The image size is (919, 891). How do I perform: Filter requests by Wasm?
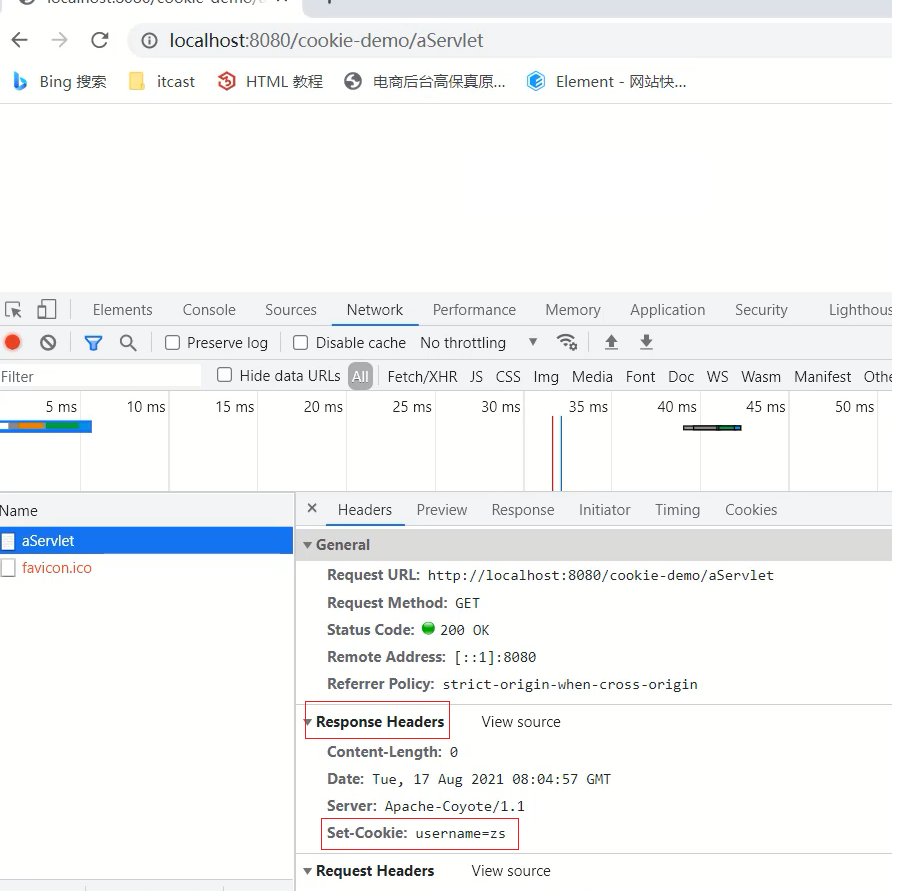pyautogui.click(x=761, y=376)
